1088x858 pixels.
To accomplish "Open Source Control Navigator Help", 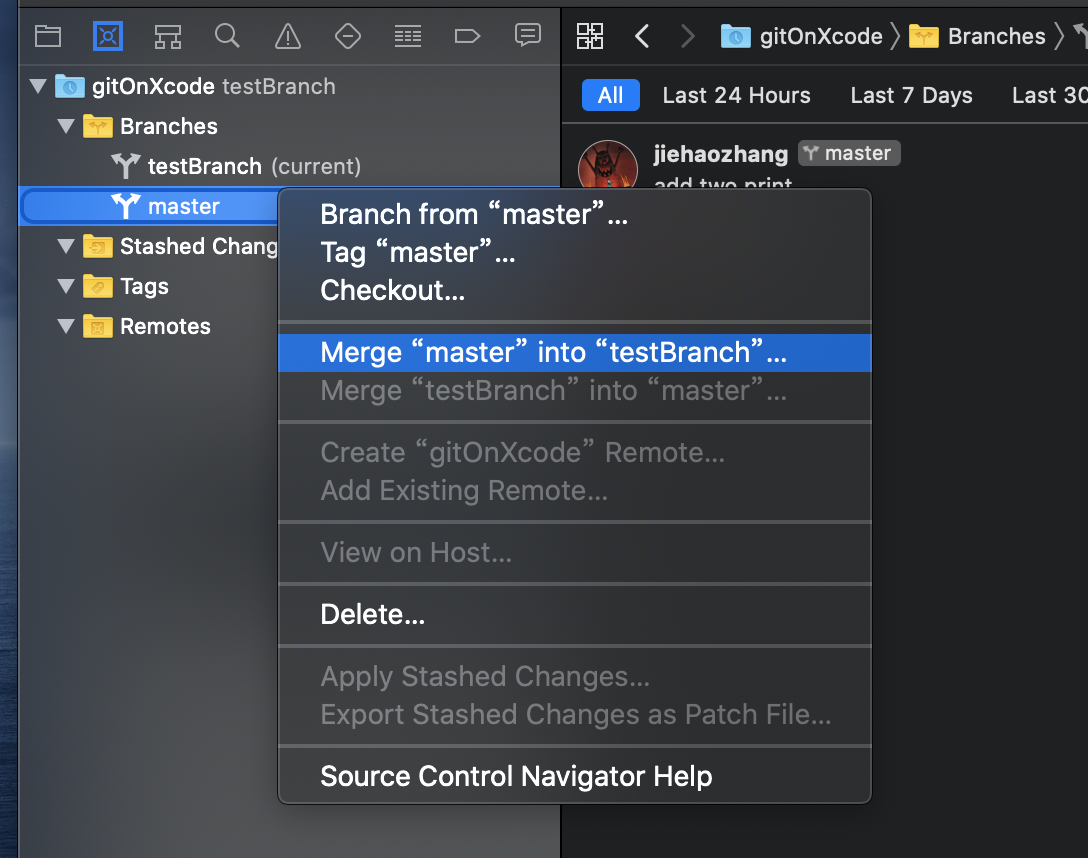I will pos(575,776).
